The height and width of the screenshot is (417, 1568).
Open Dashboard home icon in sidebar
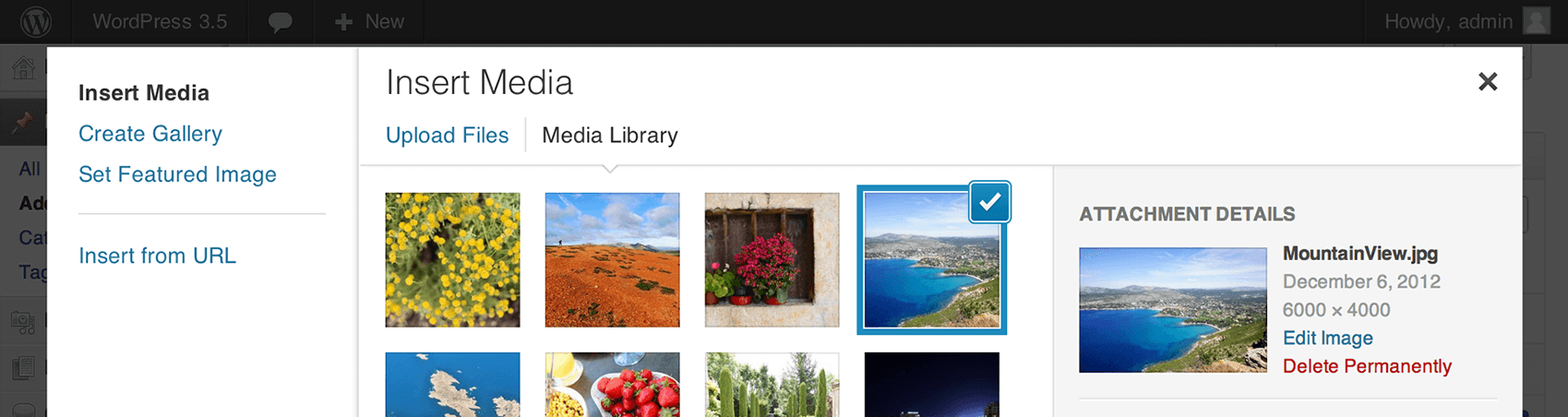click(23, 67)
